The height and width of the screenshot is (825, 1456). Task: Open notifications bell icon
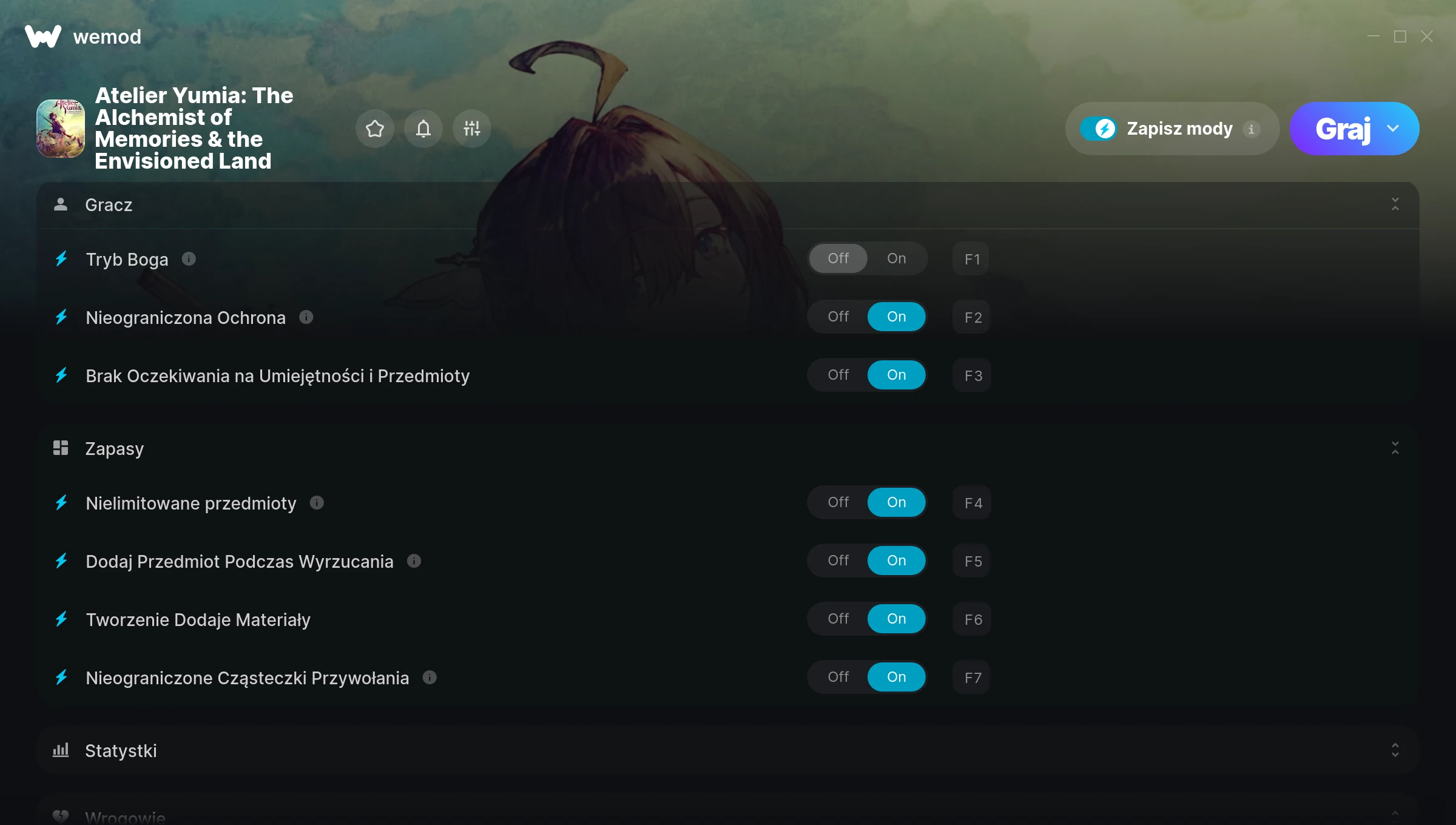pyautogui.click(x=423, y=129)
